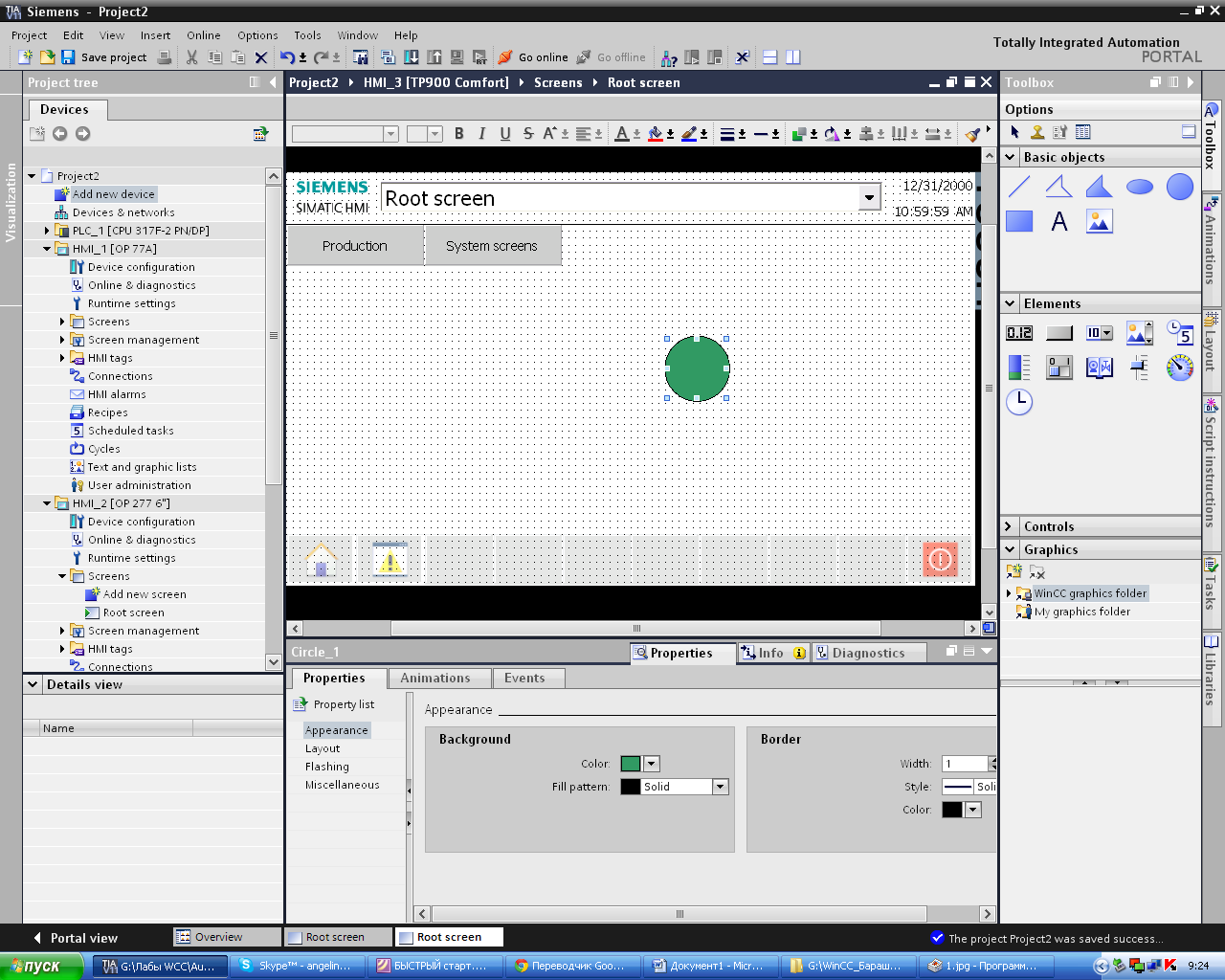
Task: Select the green circle on canvas
Action: [x=697, y=368]
